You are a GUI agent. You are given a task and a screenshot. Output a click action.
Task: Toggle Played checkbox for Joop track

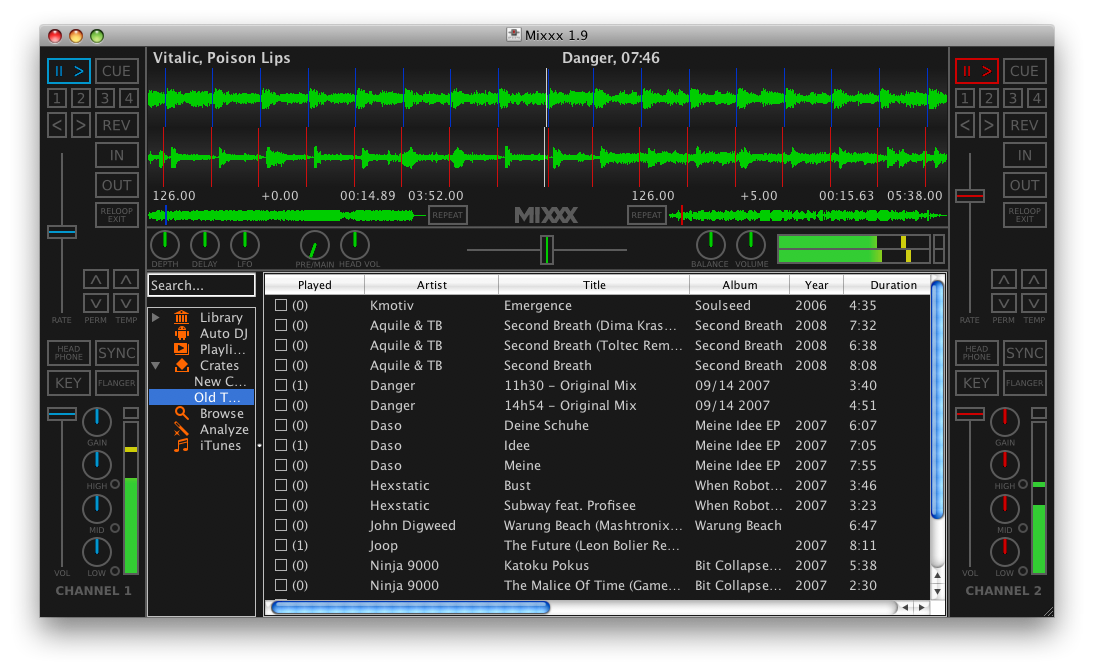(x=281, y=545)
